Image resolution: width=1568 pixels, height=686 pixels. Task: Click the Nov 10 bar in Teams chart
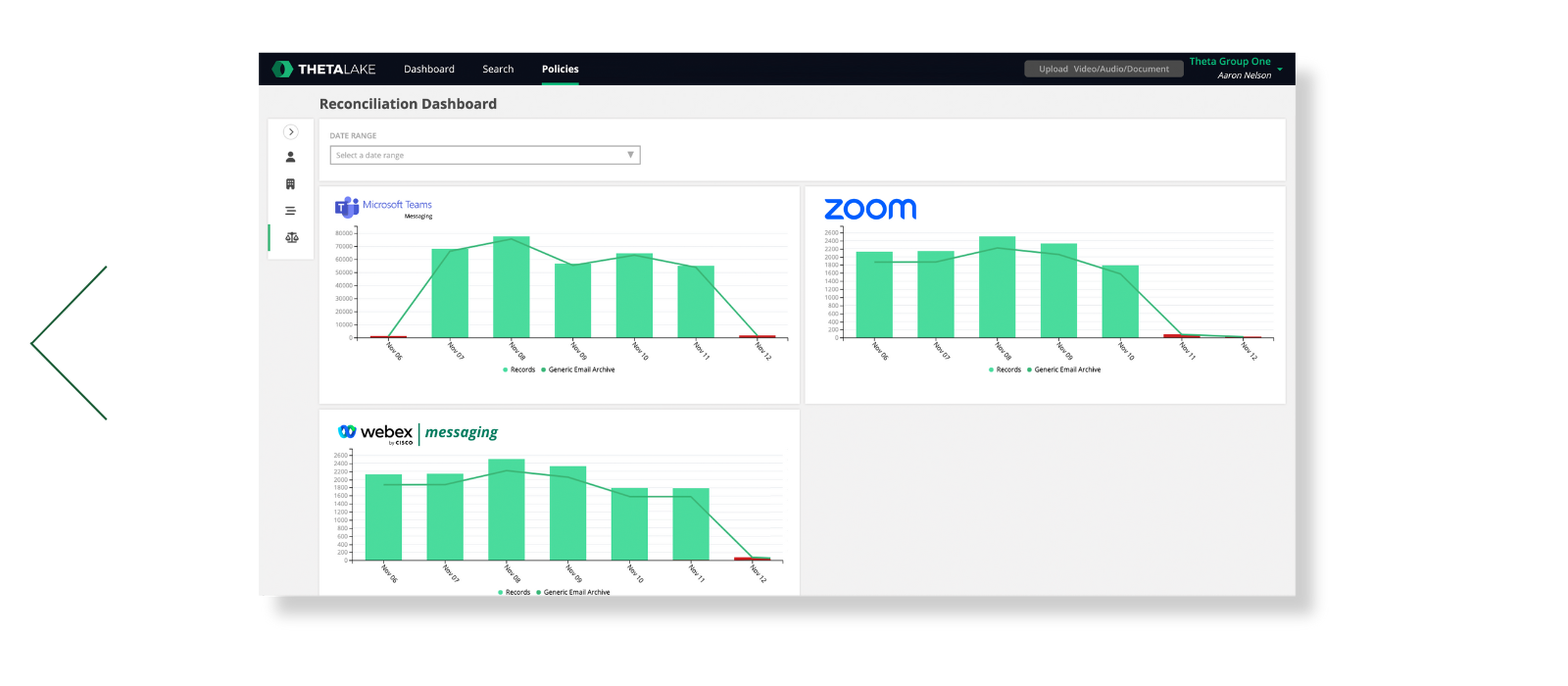634,296
